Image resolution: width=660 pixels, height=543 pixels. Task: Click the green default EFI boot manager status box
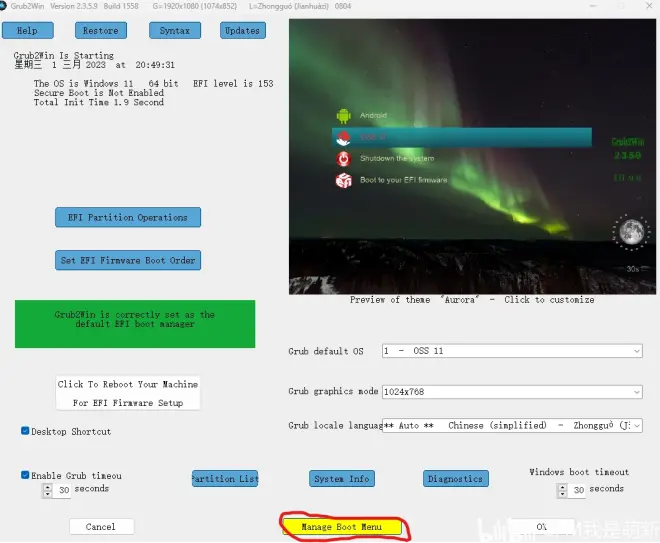(x=135, y=324)
